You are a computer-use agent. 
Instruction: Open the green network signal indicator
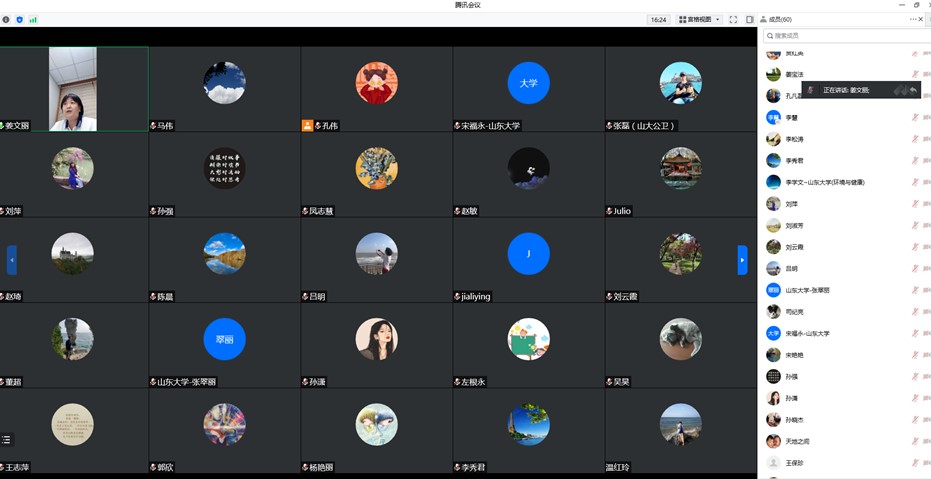point(33,19)
